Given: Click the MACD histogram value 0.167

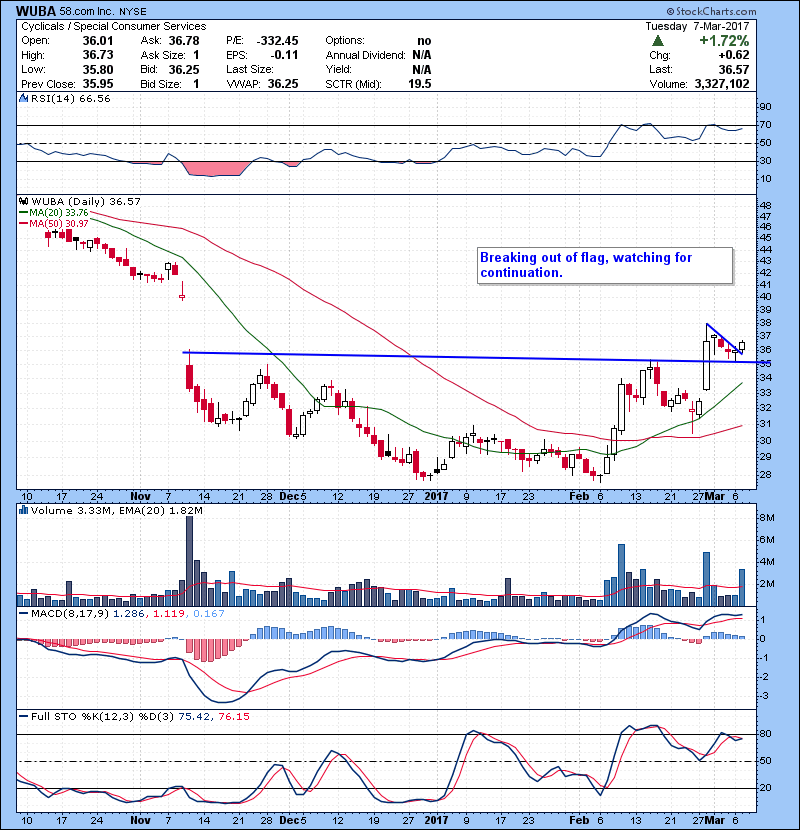Looking at the screenshot, I should 209,614.
